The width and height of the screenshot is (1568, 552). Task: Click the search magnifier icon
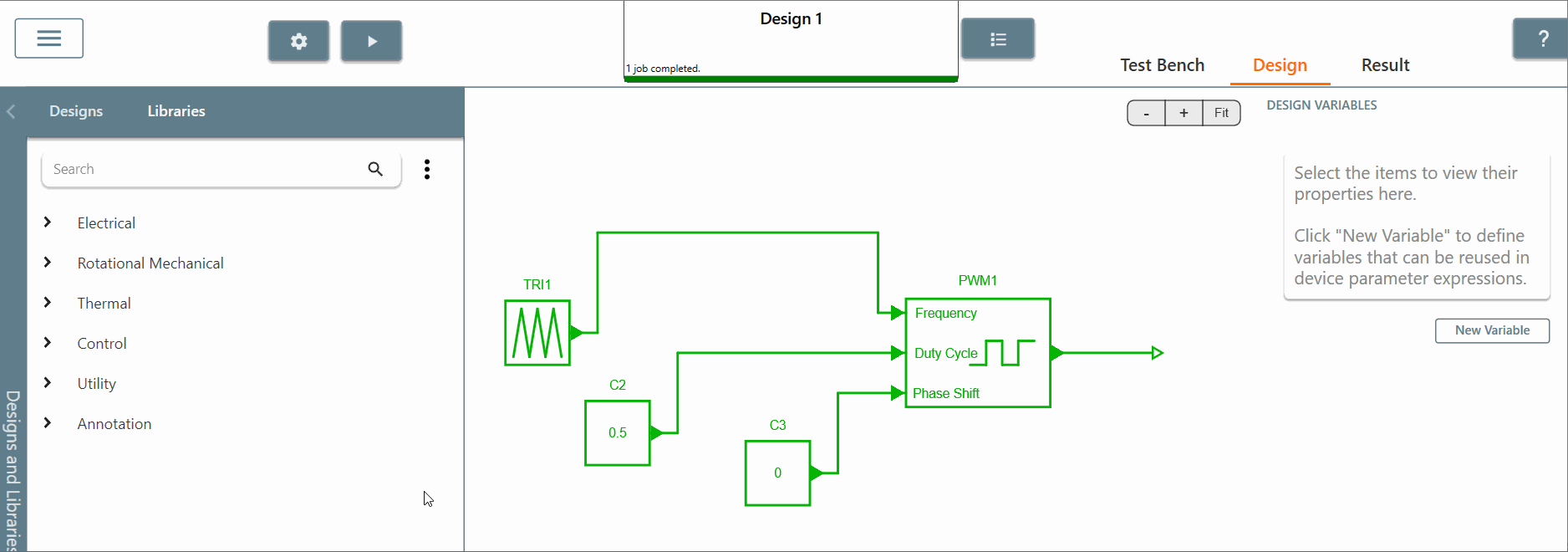375,169
